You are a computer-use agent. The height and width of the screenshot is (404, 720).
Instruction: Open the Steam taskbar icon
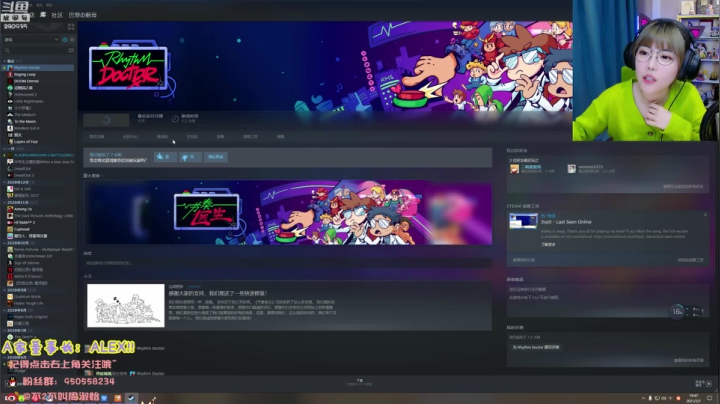(x=131, y=398)
